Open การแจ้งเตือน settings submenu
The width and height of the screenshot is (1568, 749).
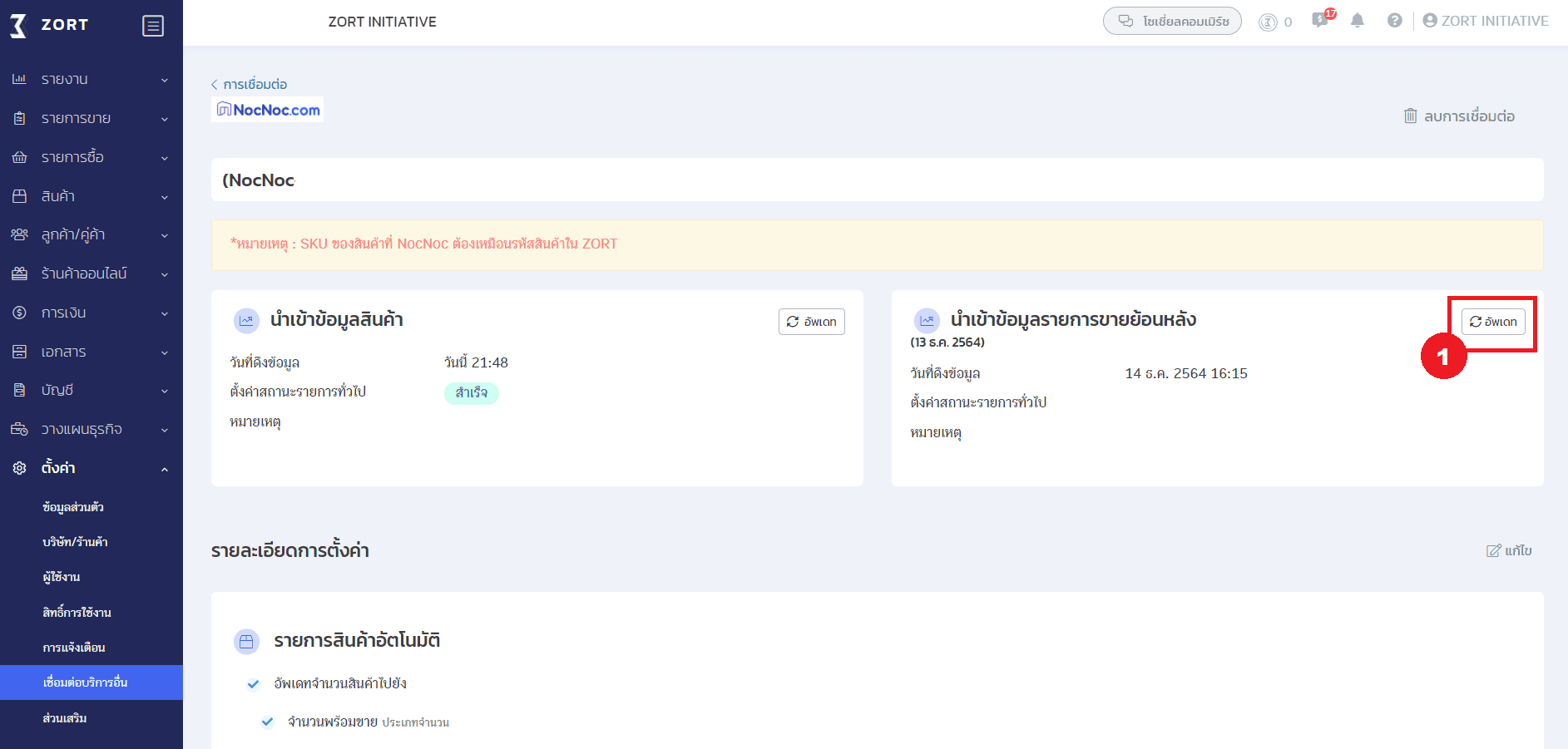tap(73, 648)
